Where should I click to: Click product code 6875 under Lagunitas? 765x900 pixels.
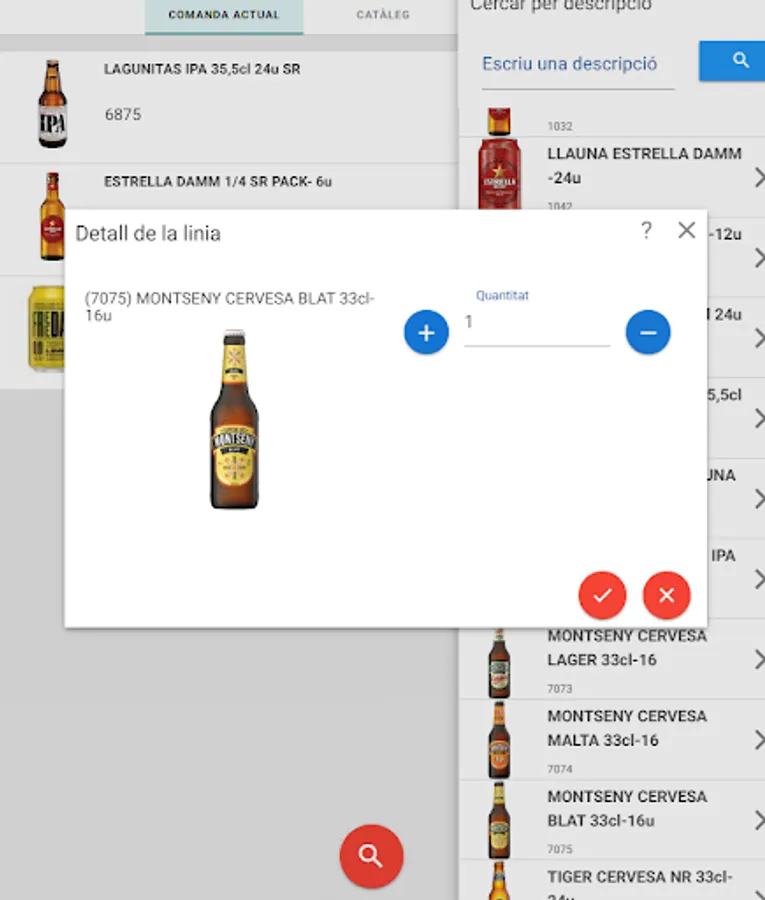(x=123, y=114)
